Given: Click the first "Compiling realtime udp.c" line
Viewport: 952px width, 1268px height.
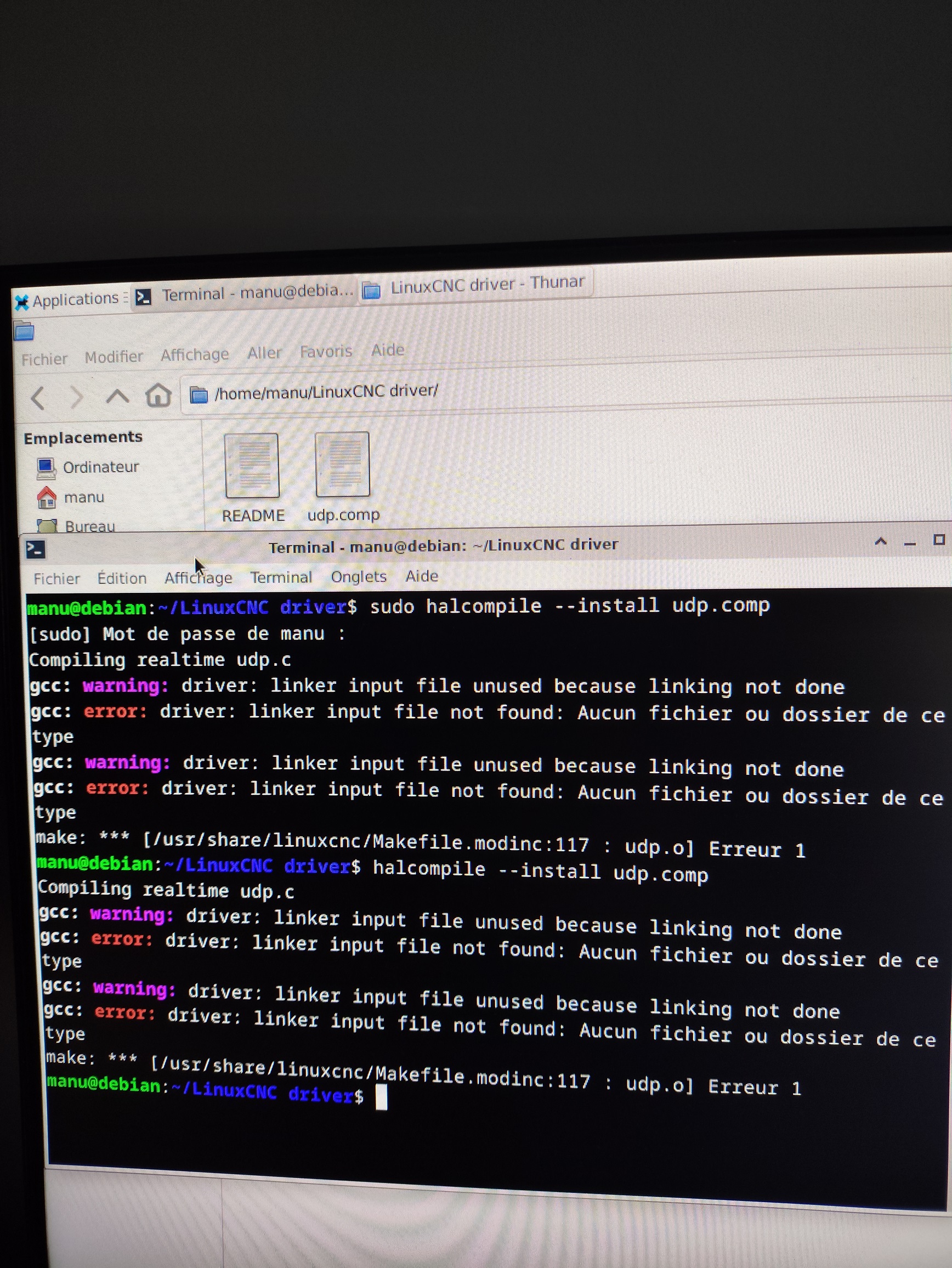Looking at the screenshot, I should pyautogui.click(x=160, y=660).
